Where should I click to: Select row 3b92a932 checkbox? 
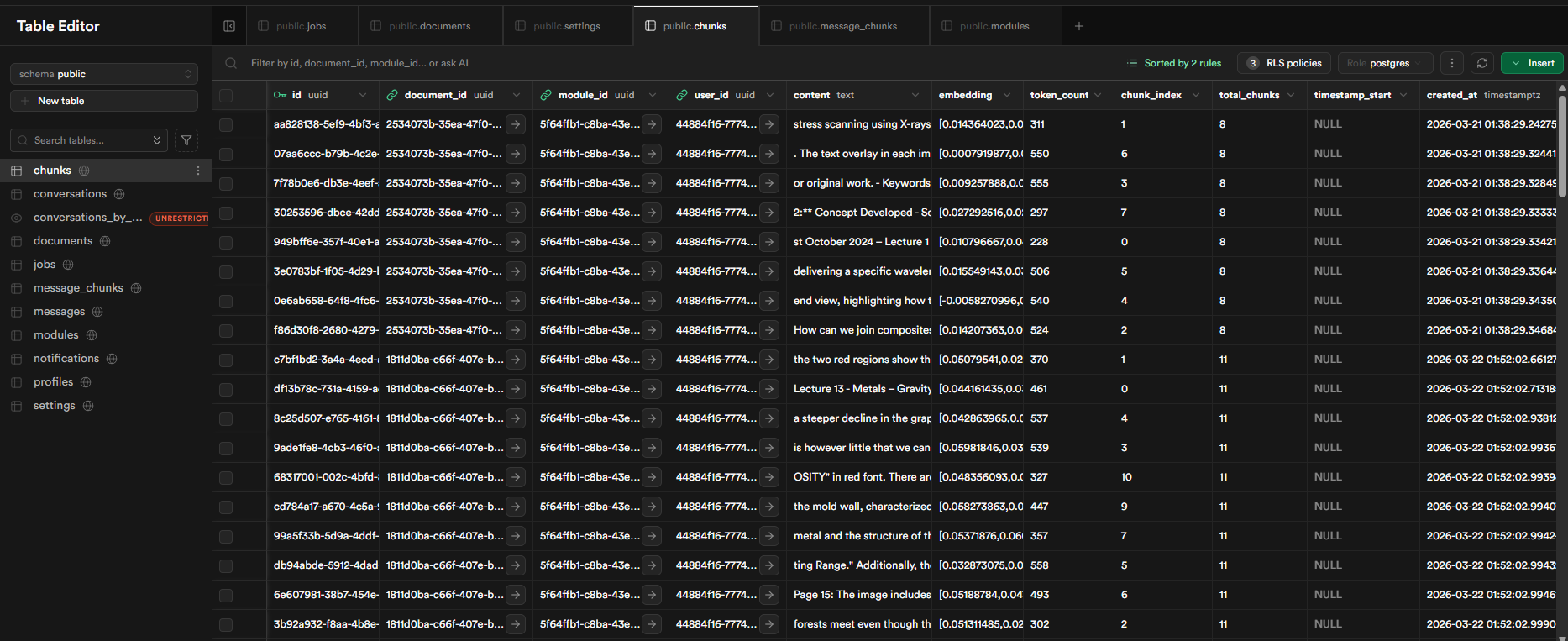226,625
